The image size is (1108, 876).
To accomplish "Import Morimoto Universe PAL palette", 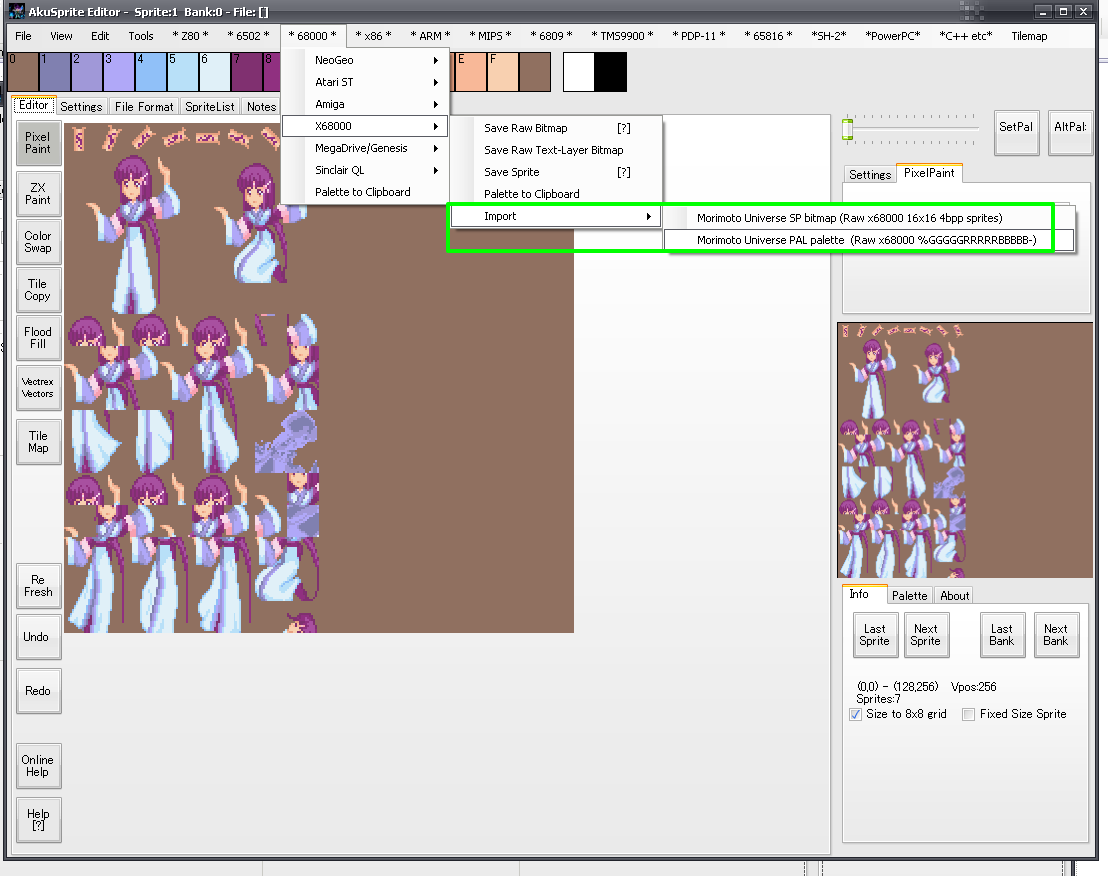I will point(870,240).
